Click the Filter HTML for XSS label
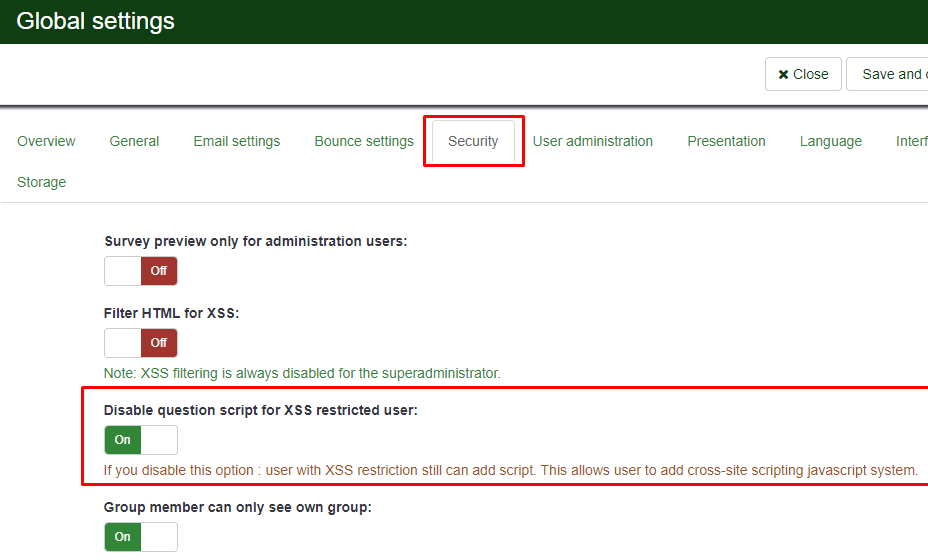Viewport: 928px width, 560px height. (171, 313)
